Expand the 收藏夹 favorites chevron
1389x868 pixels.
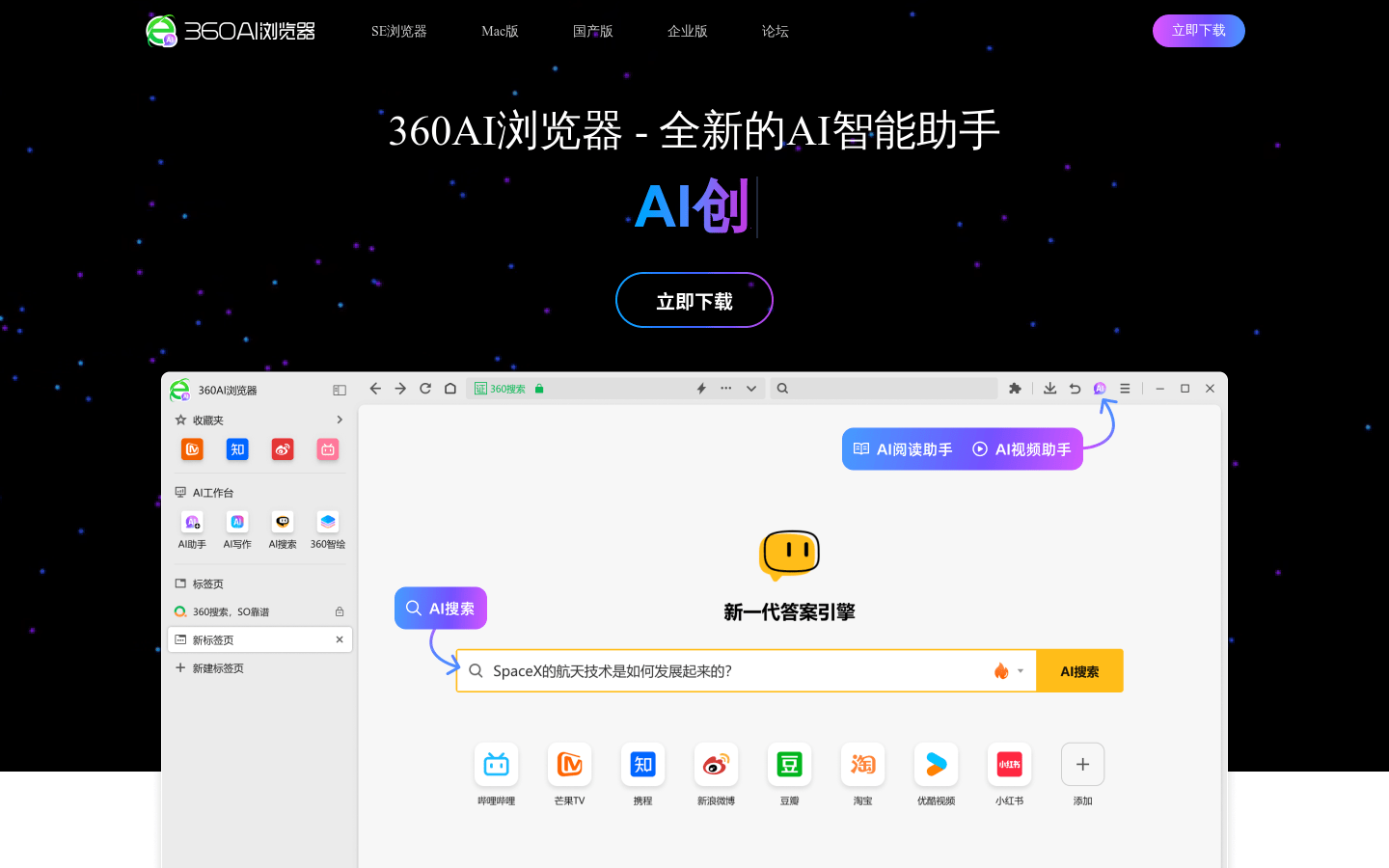click(x=340, y=420)
